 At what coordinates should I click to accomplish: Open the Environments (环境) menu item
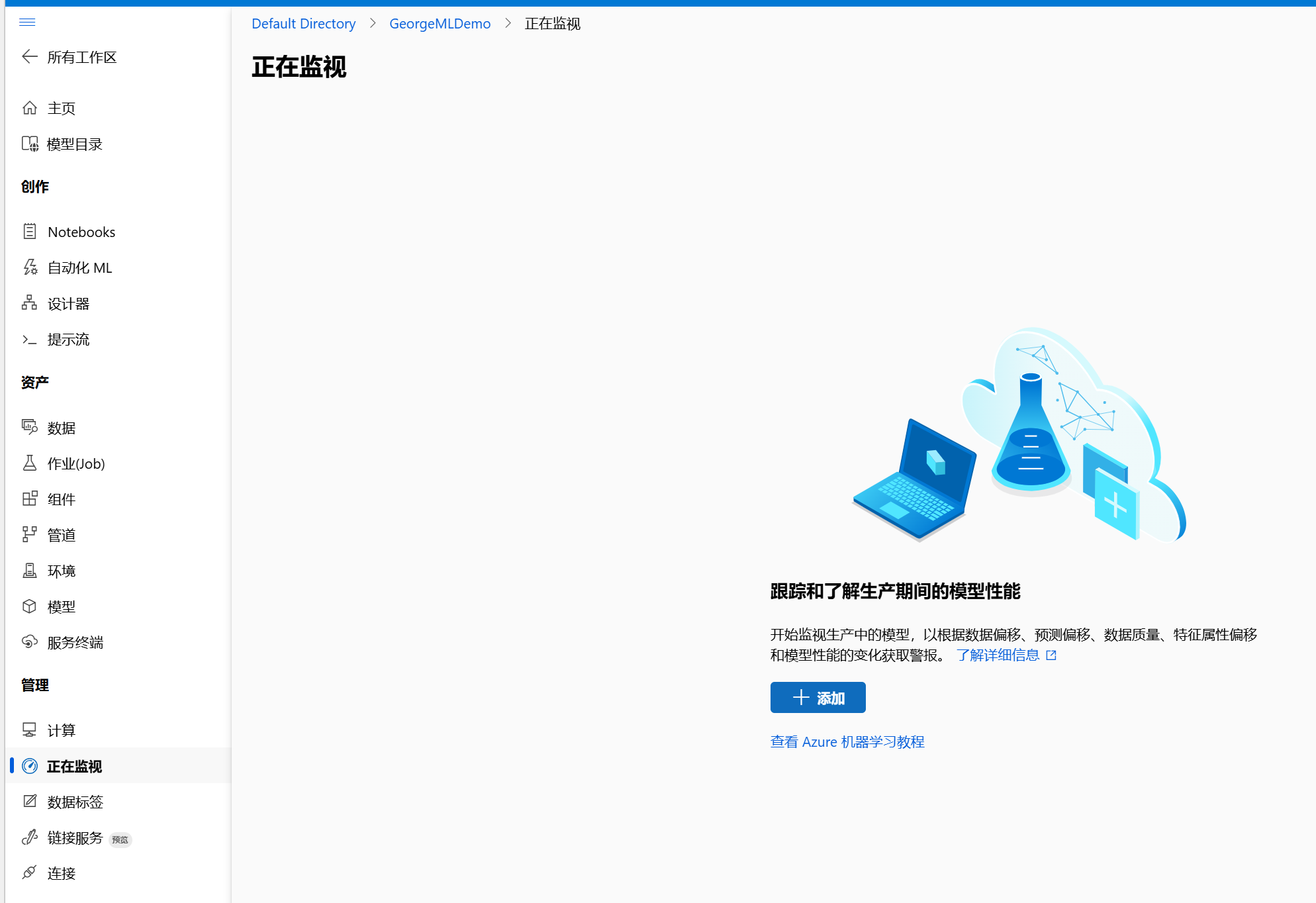point(61,571)
